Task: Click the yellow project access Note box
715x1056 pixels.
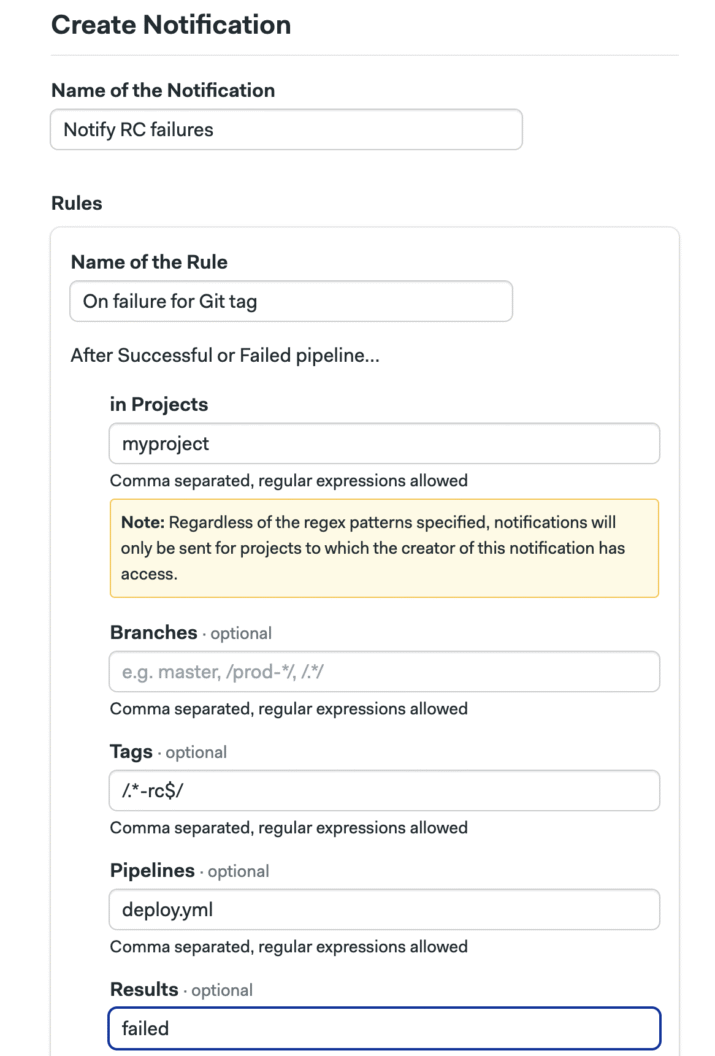Action: coord(384,548)
